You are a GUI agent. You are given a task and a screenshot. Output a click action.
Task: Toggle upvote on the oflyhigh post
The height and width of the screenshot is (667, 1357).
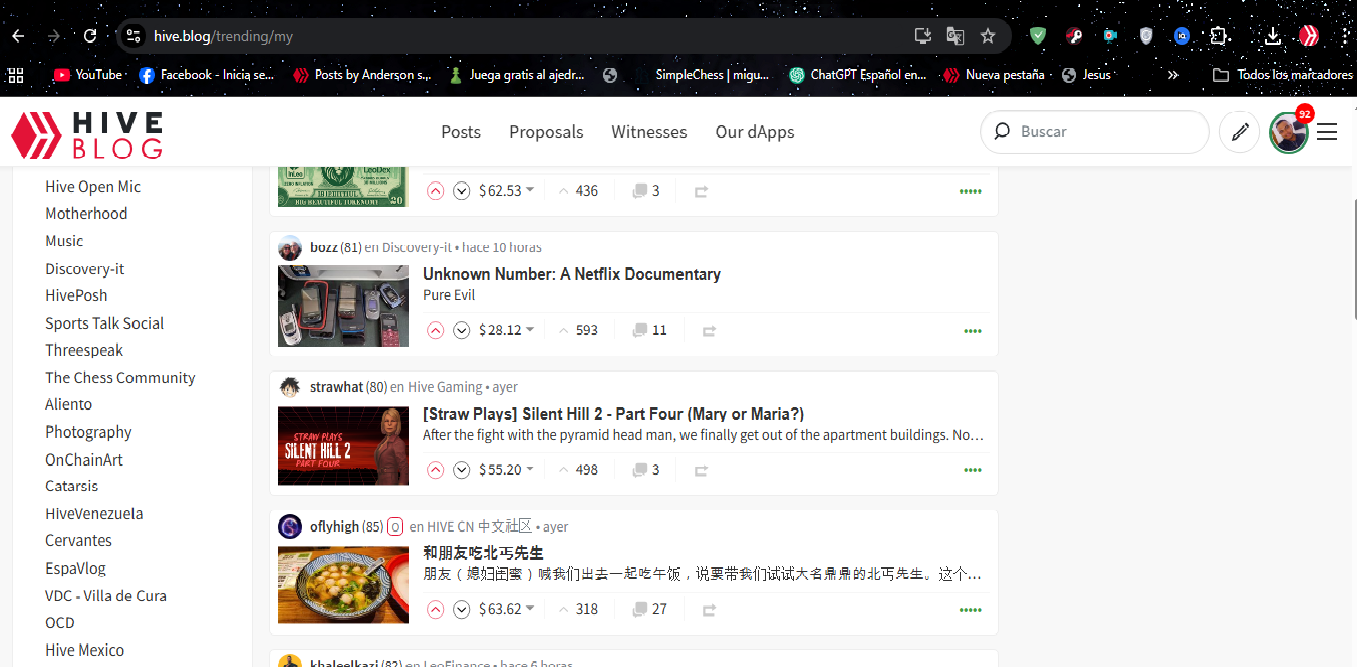tap(435, 609)
